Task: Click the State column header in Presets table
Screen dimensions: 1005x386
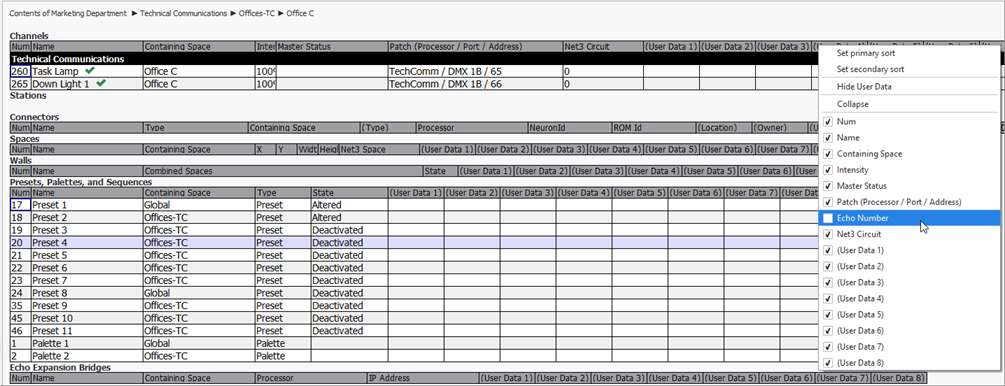Action: click(x=349, y=192)
